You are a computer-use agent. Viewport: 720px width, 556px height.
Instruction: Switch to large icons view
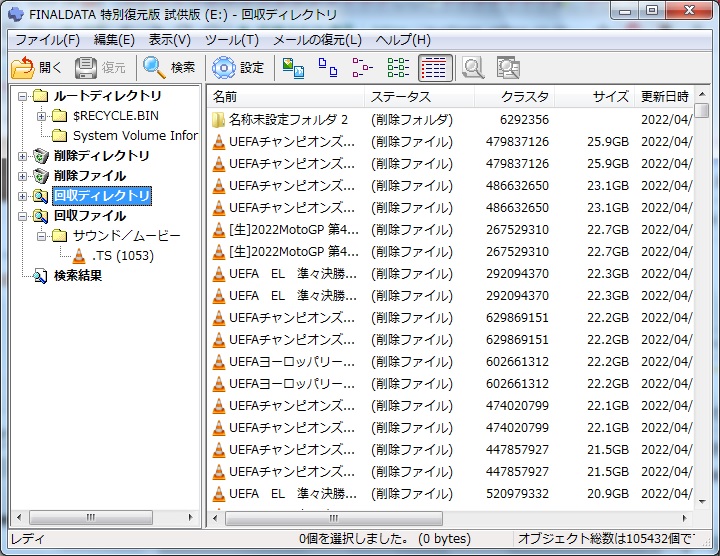pyautogui.click(x=293, y=68)
